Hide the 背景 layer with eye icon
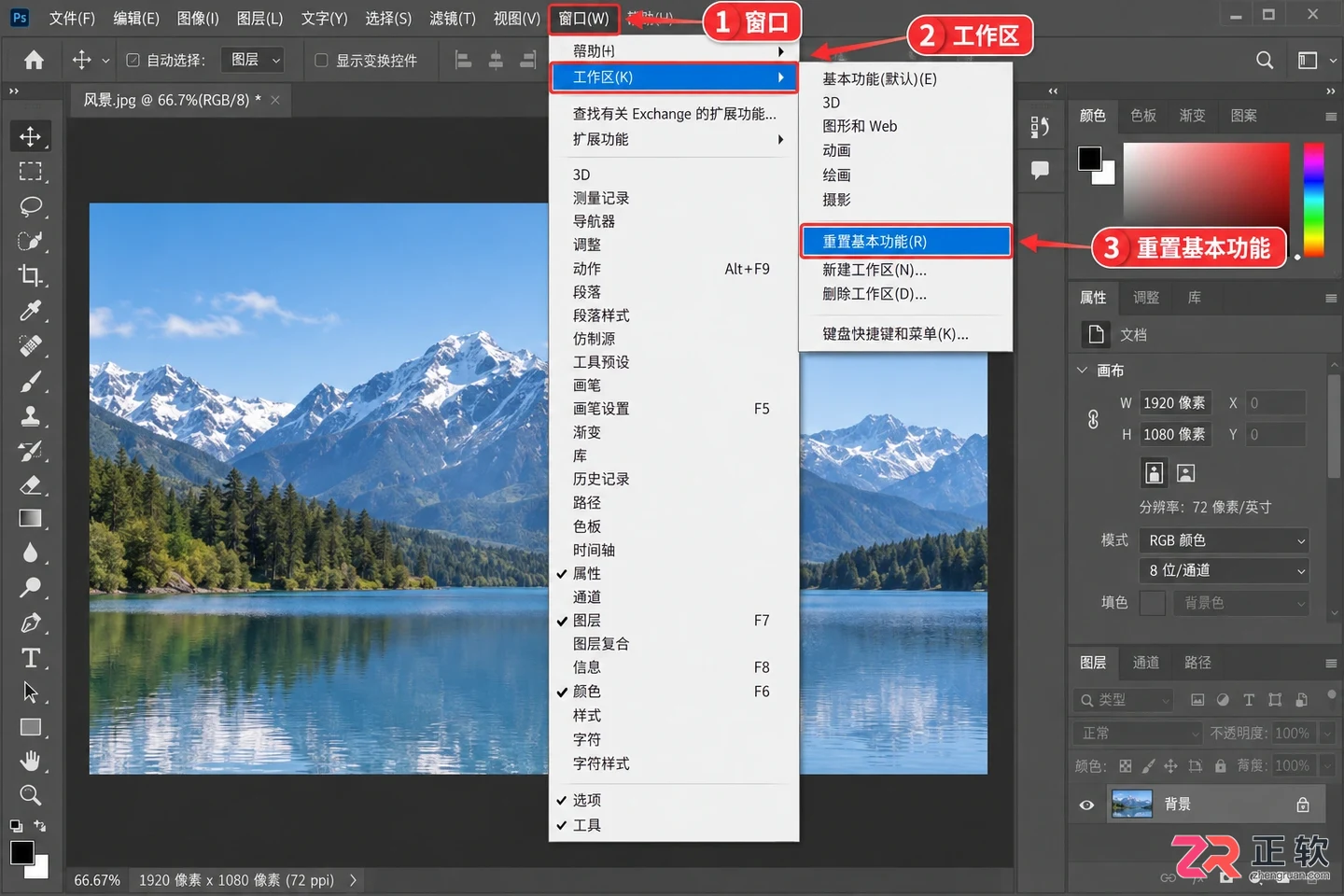 pyautogui.click(x=1086, y=805)
